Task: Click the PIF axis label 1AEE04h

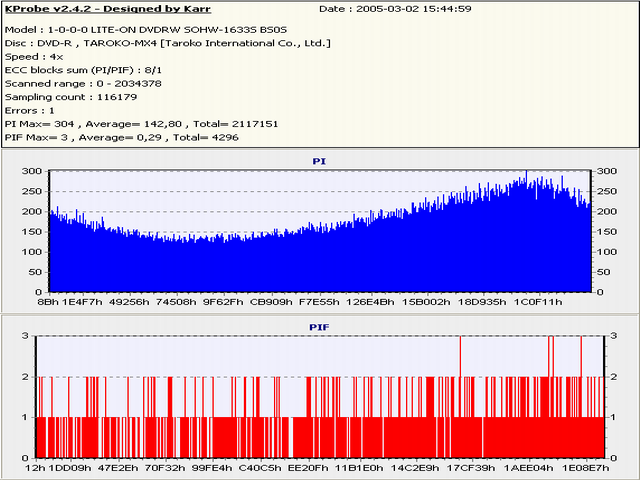Action: 528,468
